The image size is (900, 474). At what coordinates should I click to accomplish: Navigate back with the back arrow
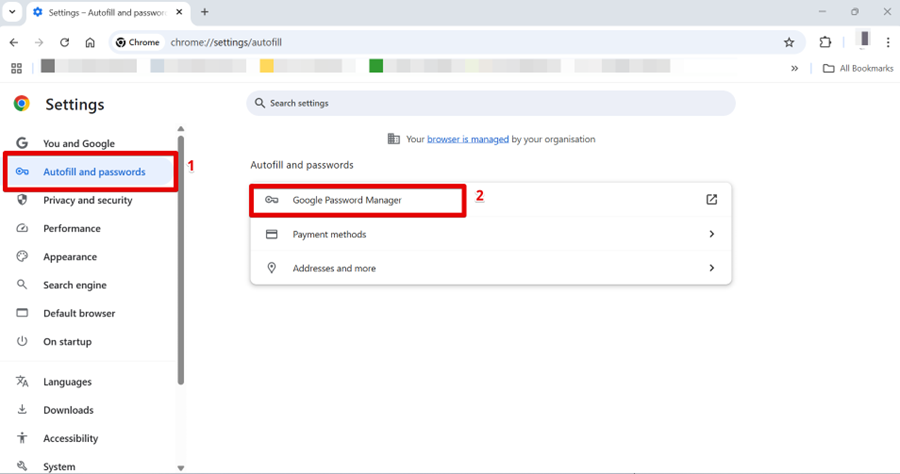coord(14,43)
